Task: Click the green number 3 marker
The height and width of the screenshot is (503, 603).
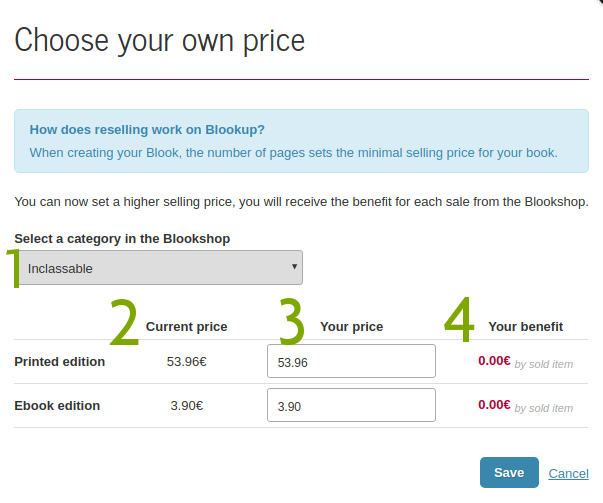Action: pos(292,321)
